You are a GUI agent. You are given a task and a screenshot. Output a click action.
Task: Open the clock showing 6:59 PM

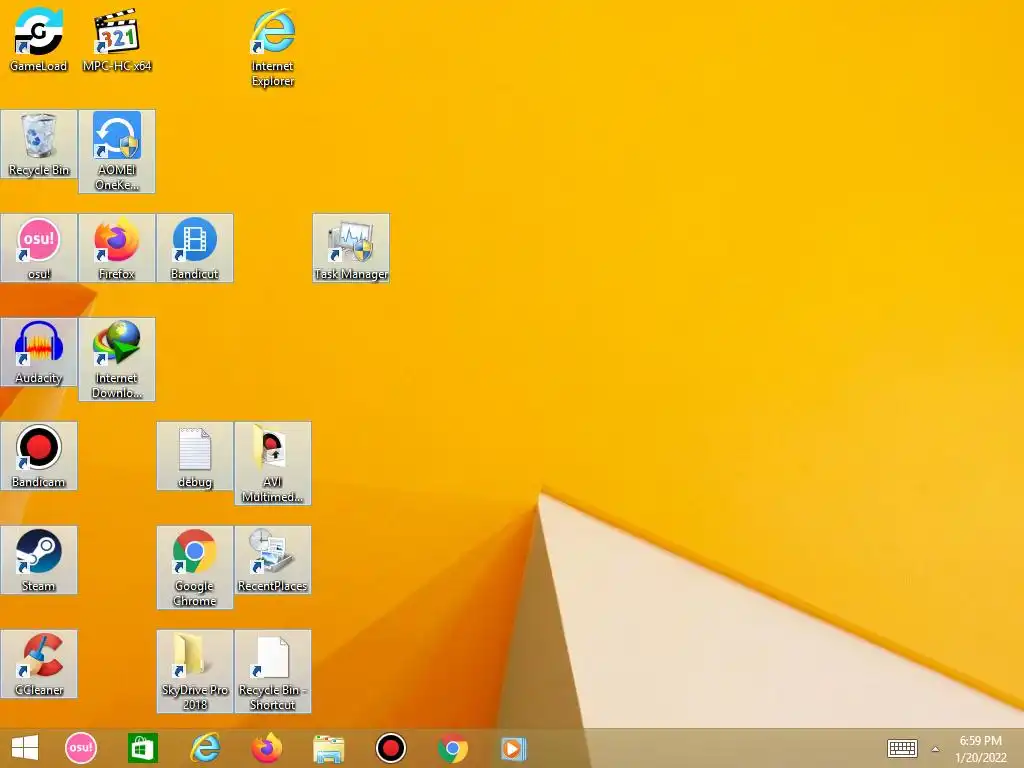pyautogui.click(x=980, y=749)
